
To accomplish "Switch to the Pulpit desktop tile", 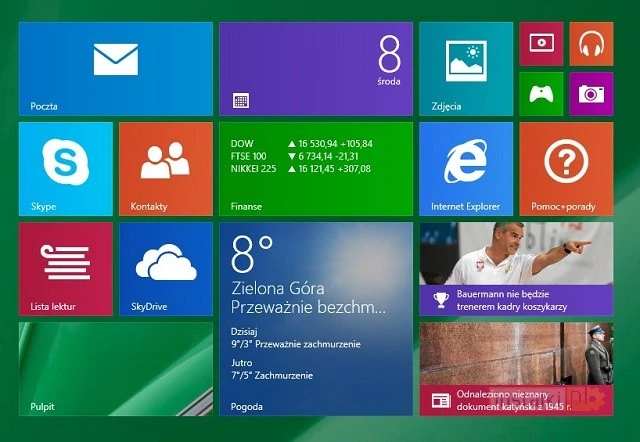I will click(115, 368).
